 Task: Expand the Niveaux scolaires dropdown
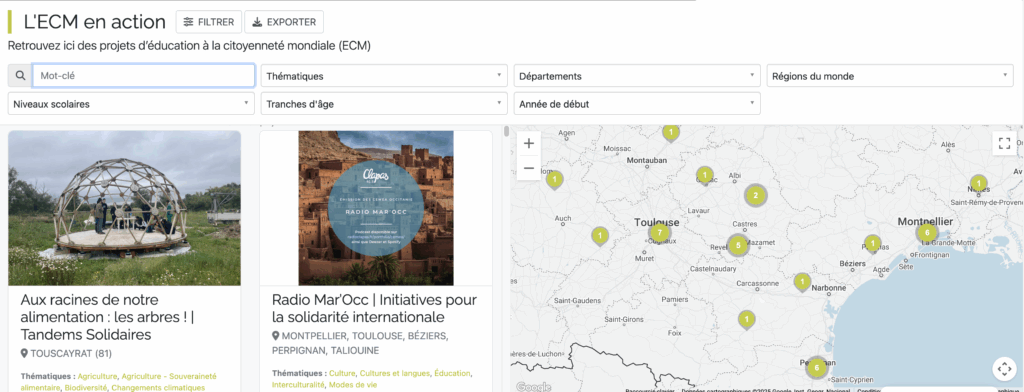(x=131, y=103)
